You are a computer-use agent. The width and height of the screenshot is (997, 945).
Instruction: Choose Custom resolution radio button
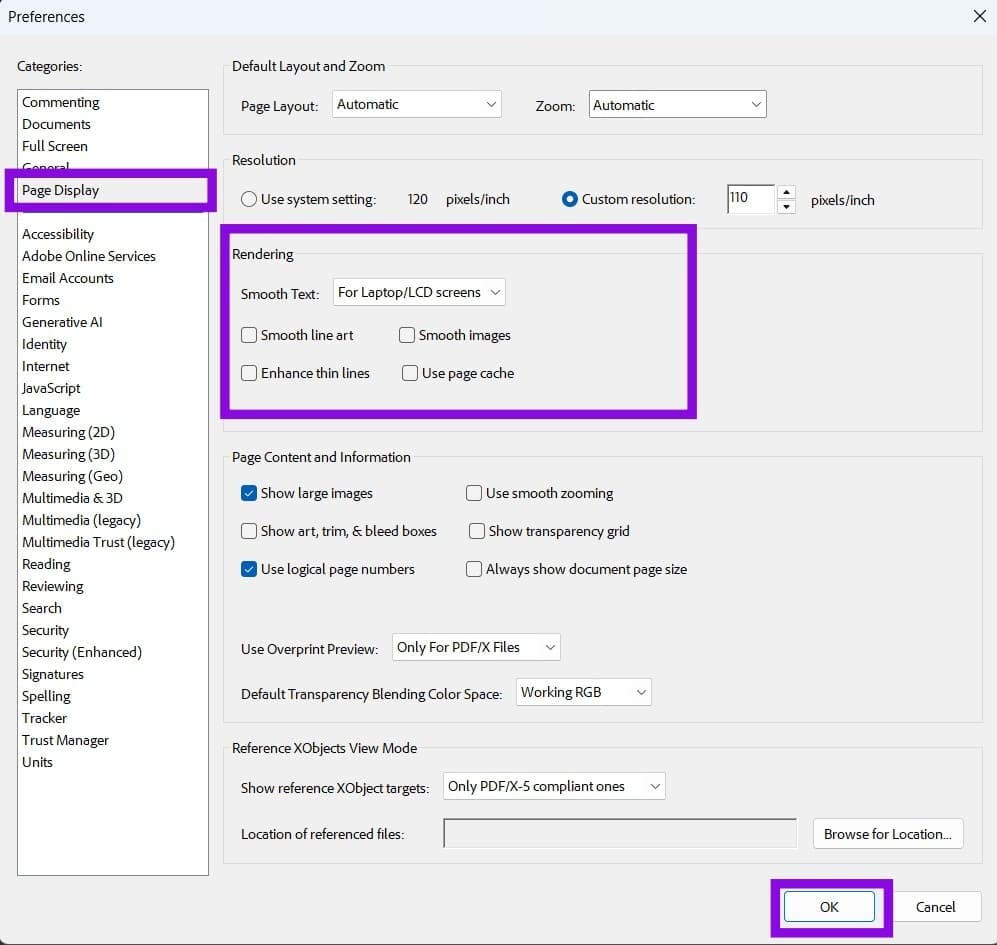coord(570,199)
